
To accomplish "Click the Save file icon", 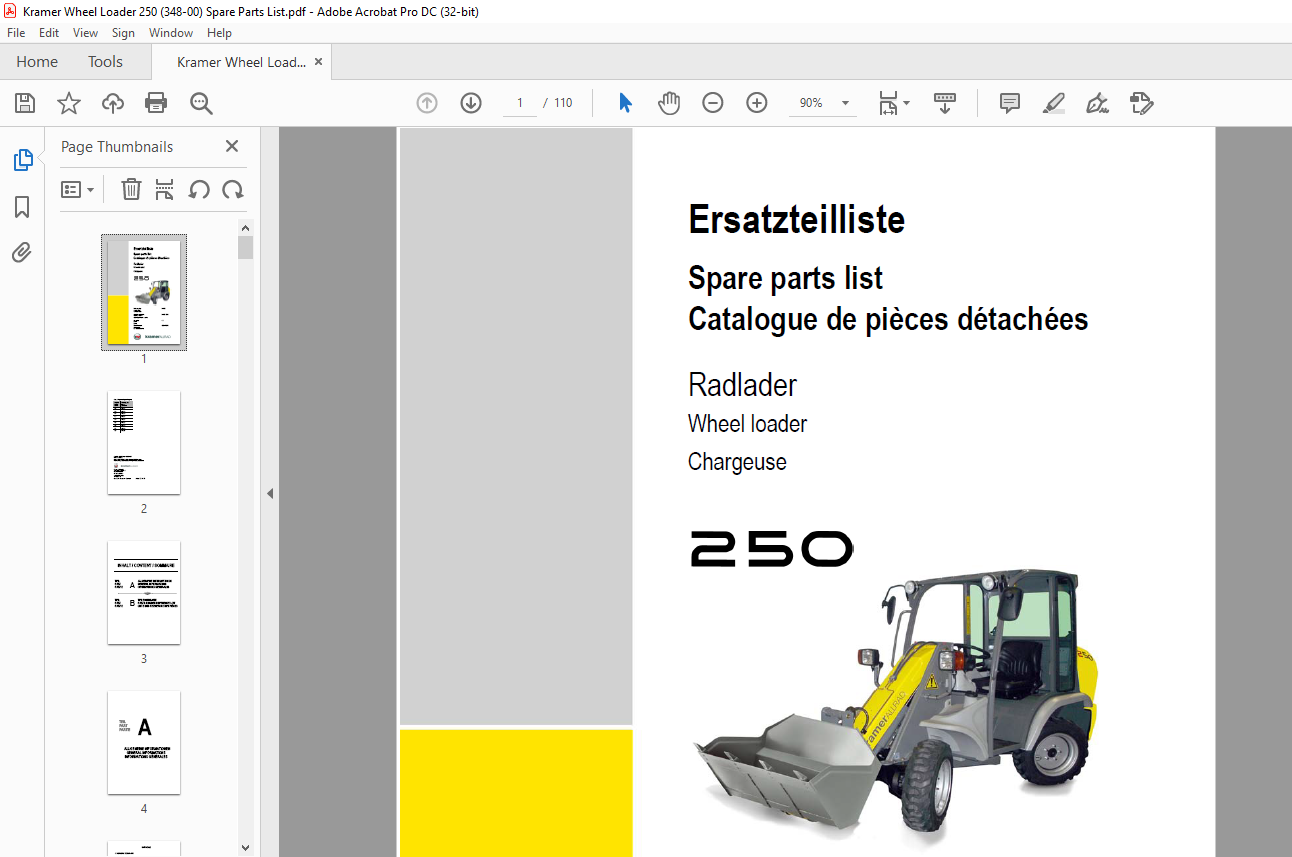I will [25, 103].
